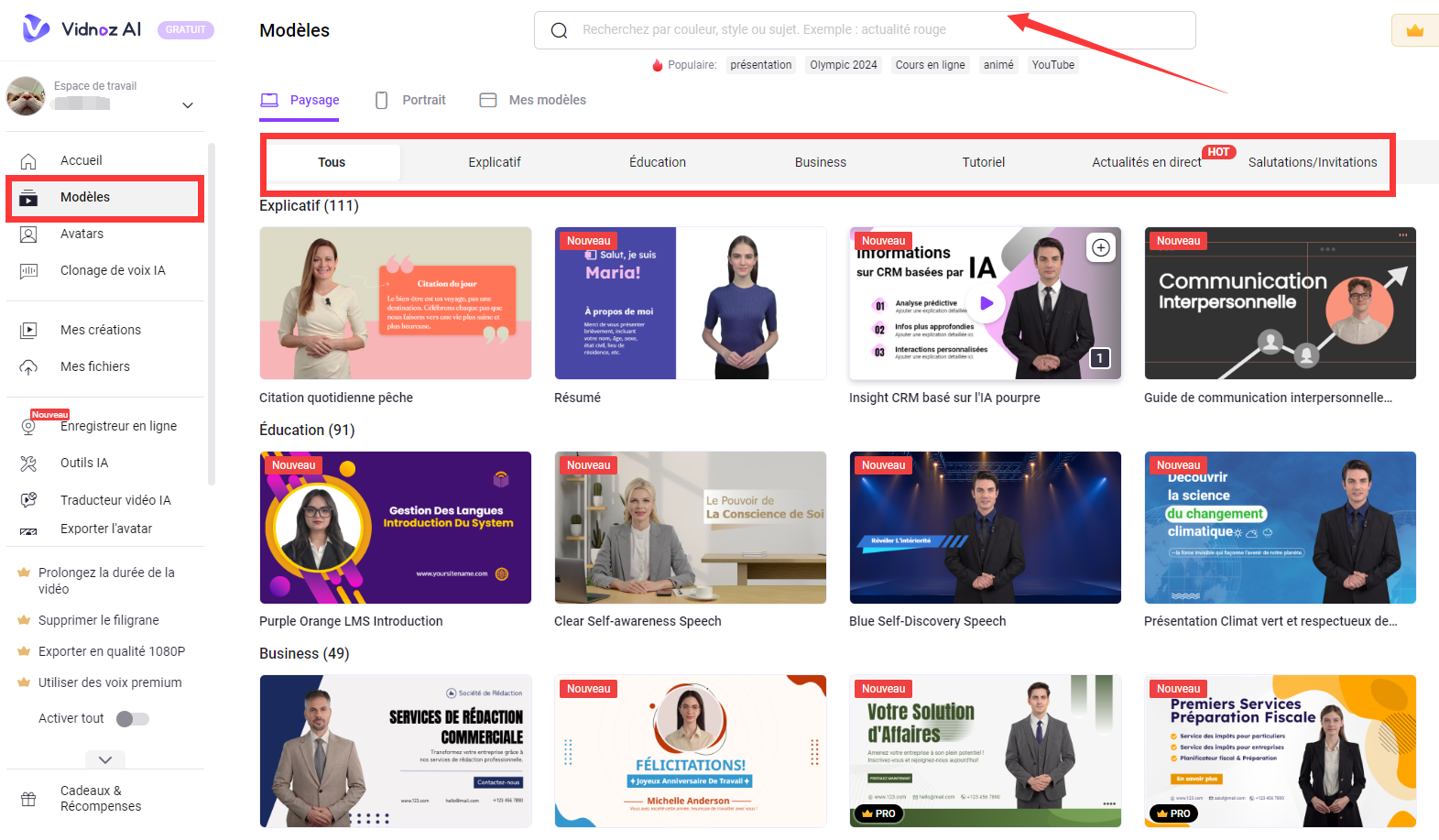Open Premiers Services Préparation Fiscale template
The height and width of the screenshot is (840, 1439).
[1281, 751]
